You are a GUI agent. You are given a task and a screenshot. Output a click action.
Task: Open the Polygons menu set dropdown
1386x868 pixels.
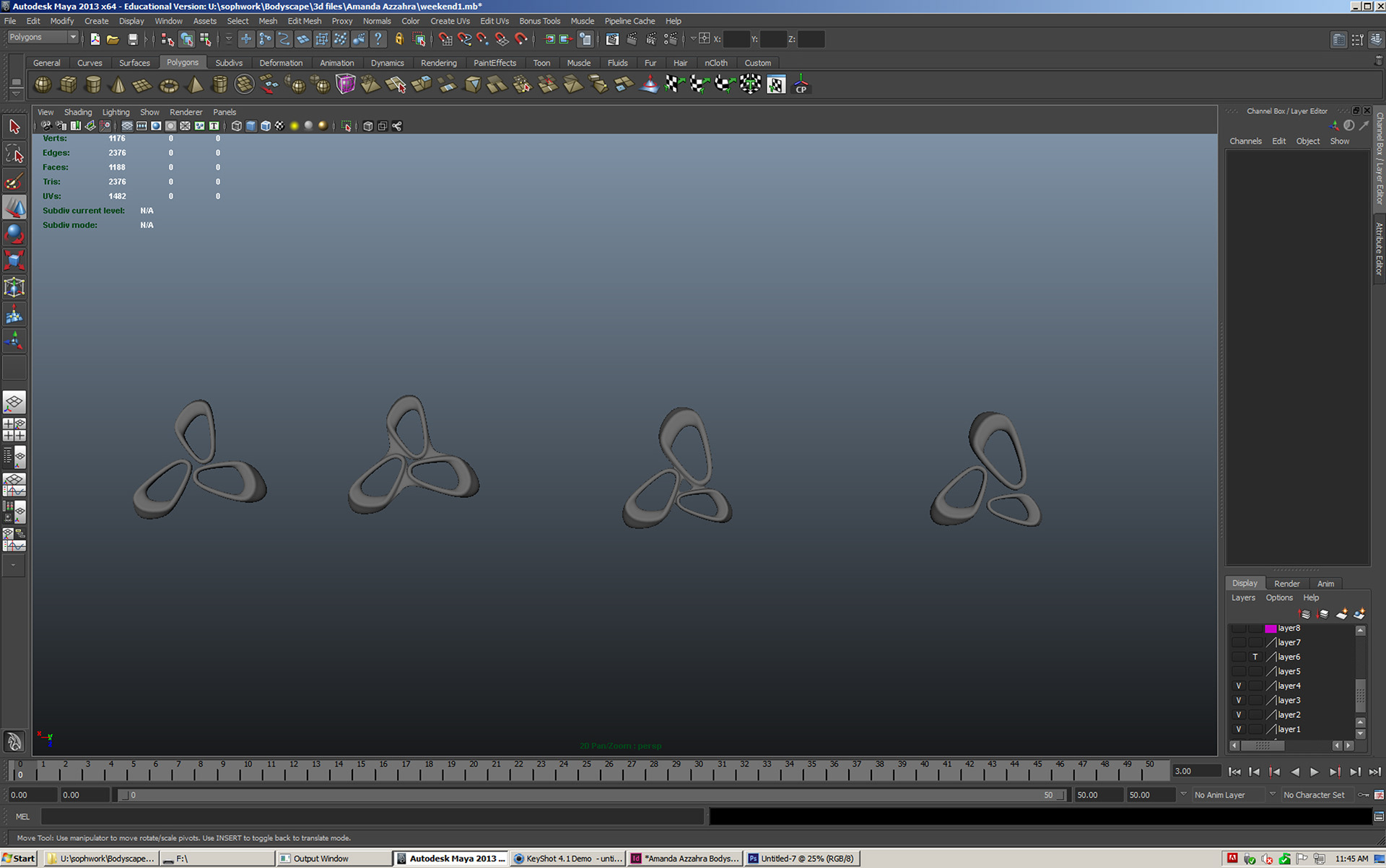point(43,38)
